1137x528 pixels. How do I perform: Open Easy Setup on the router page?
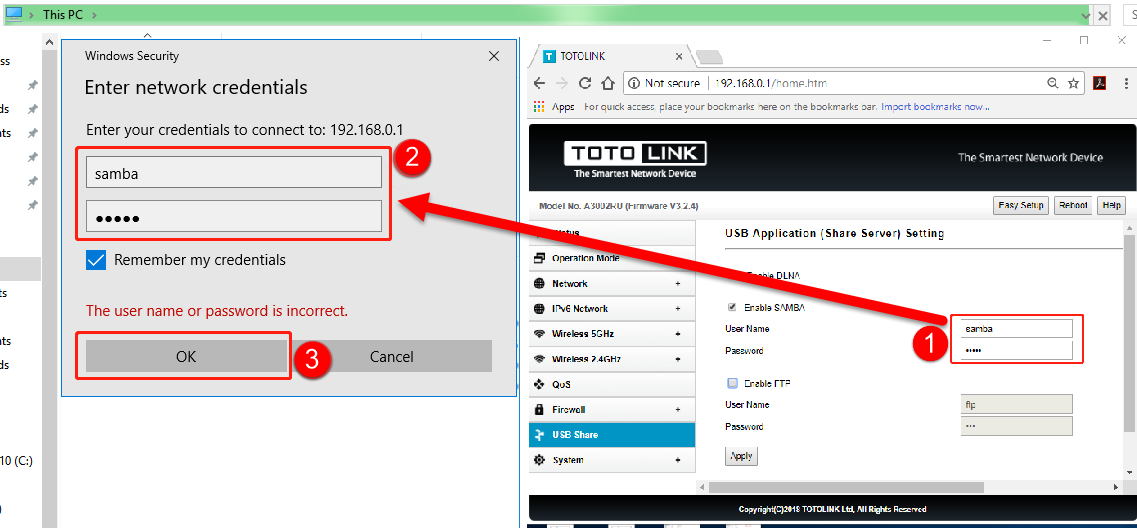[x=1020, y=205]
